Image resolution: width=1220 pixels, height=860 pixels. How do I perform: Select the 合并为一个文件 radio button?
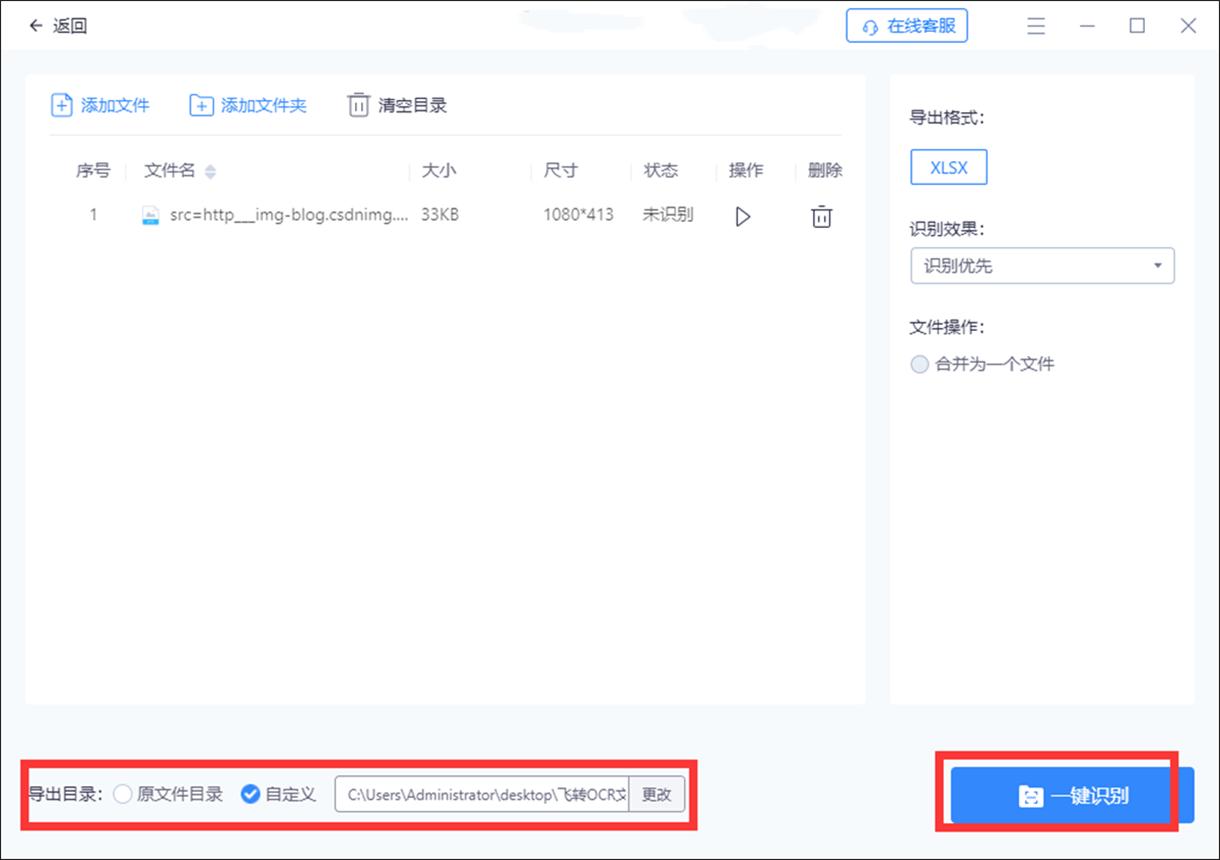coord(919,364)
